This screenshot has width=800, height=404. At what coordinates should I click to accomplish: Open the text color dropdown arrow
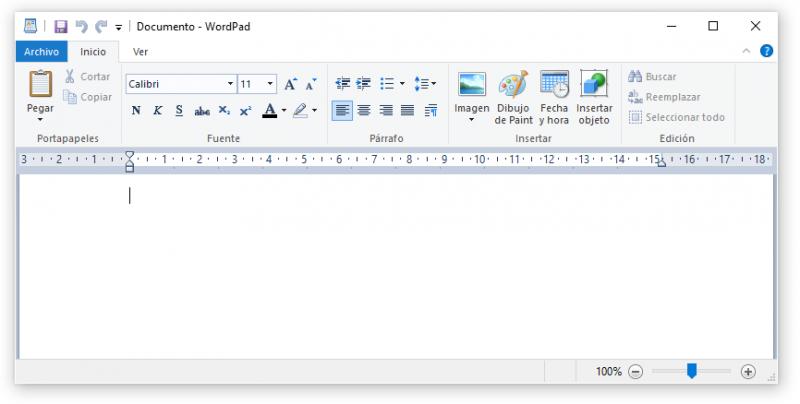(x=284, y=110)
